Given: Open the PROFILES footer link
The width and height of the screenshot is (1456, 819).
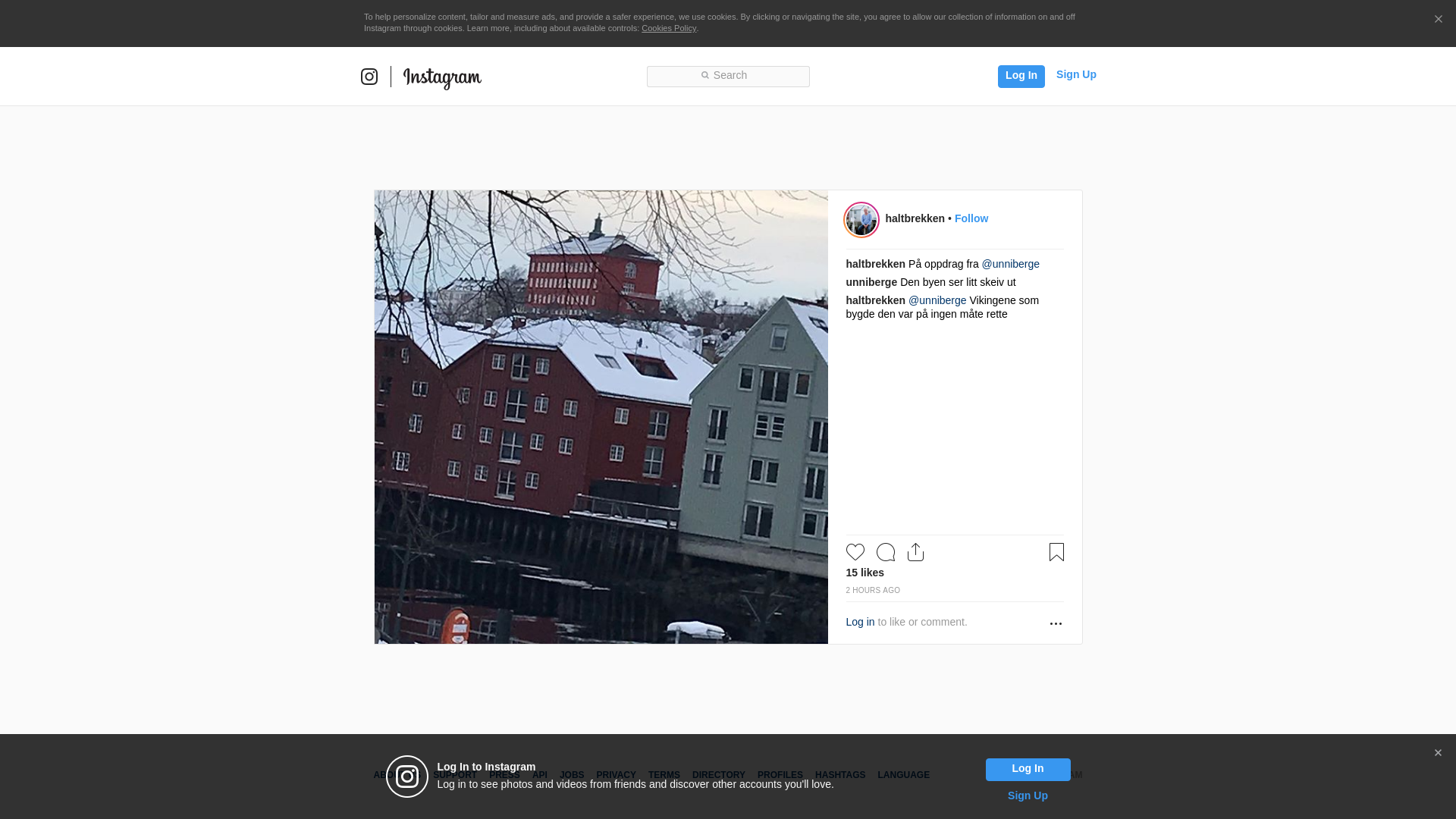Looking at the screenshot, I should tap(780, 775).
